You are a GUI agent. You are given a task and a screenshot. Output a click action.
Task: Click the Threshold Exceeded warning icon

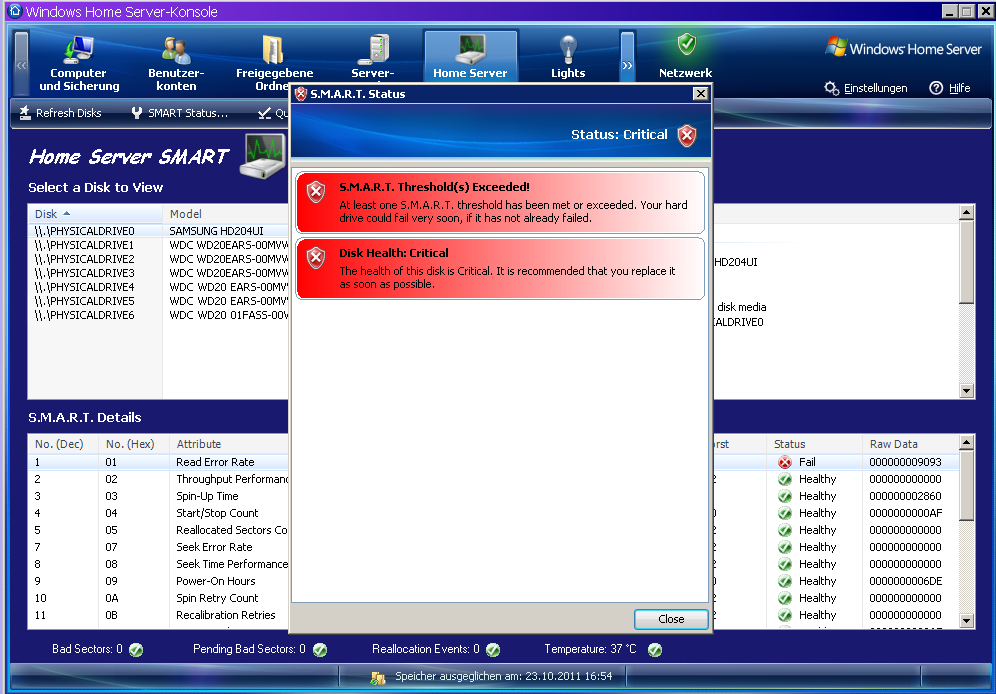tap(316, 191)
